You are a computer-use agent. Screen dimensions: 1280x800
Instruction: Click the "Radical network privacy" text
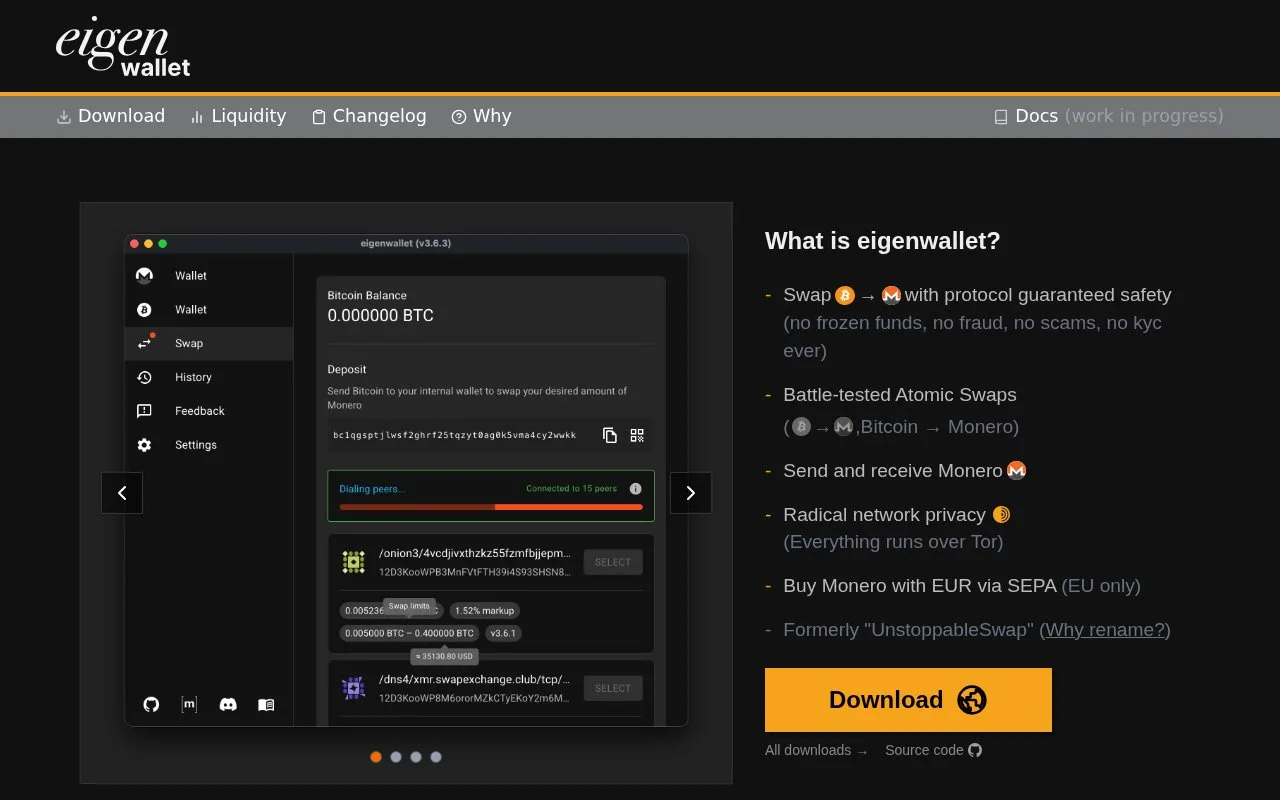coord(885,515)
